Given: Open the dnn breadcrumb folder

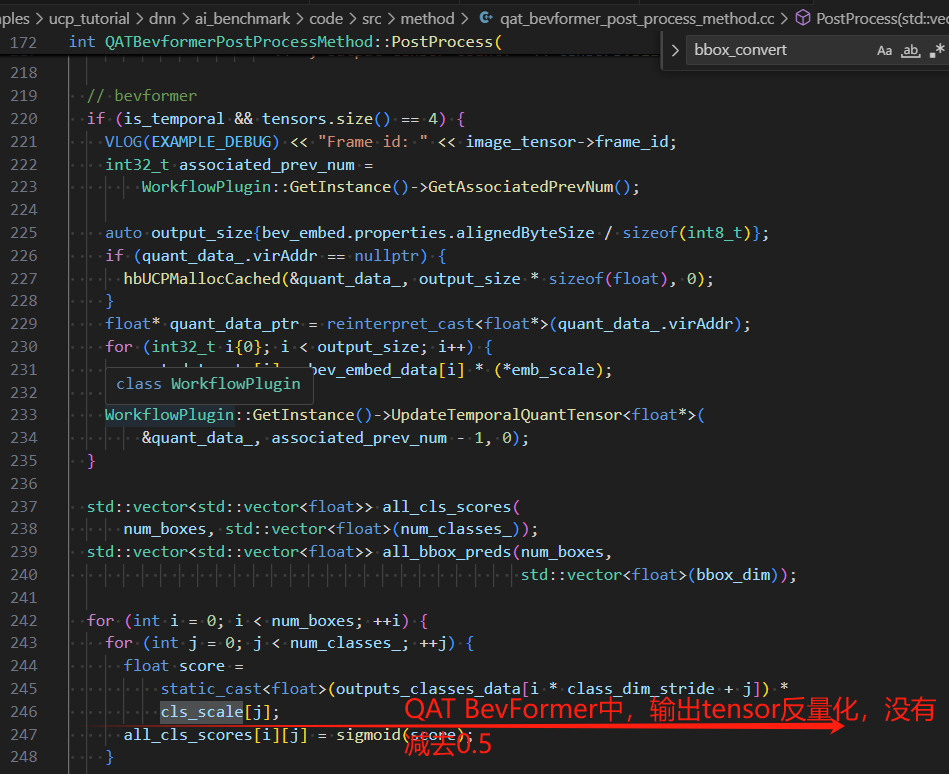Looking at the screenshot, I should [164, 18].
